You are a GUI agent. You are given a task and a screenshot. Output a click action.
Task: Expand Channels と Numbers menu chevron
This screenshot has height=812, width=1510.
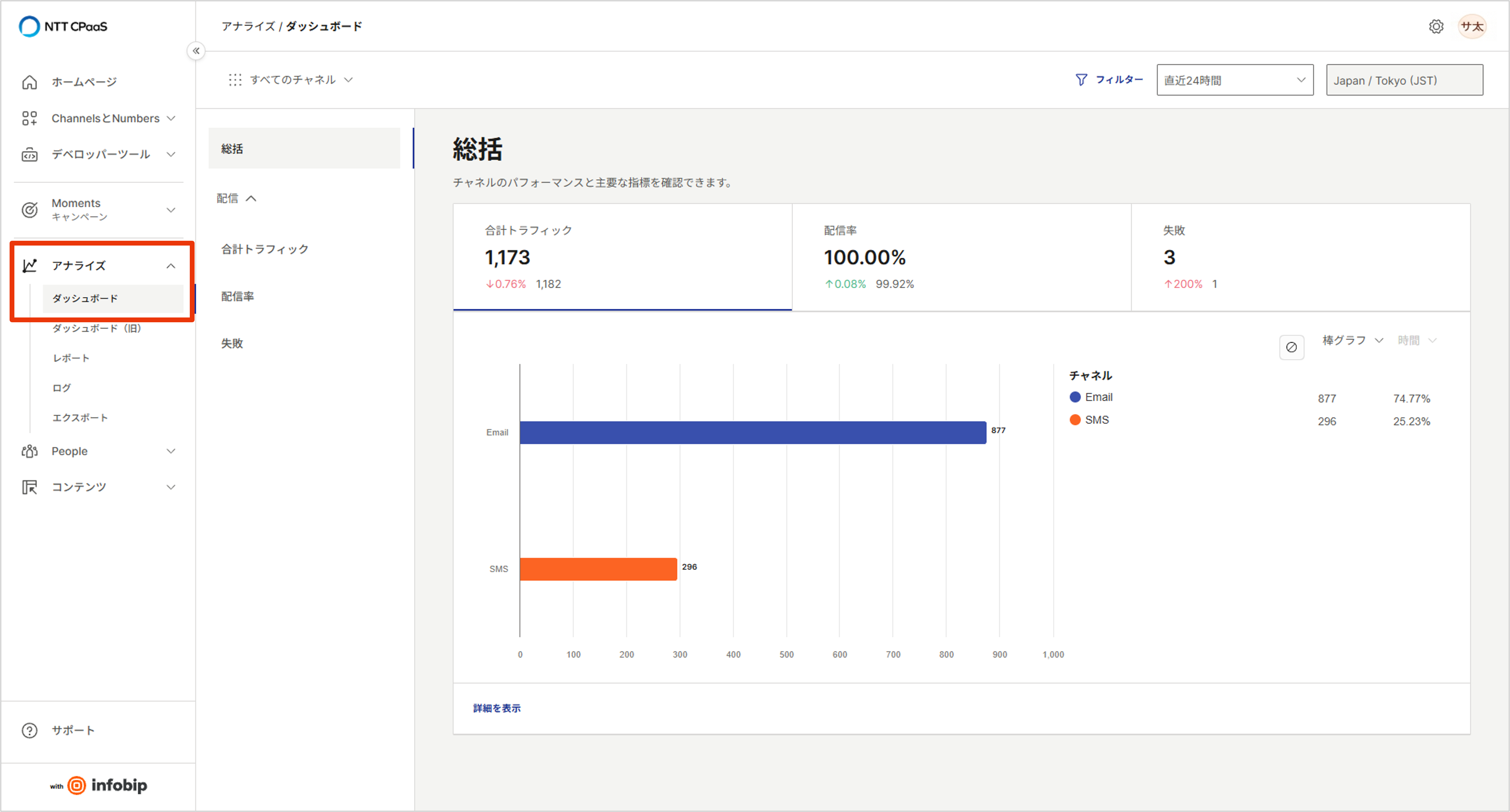coord(171,118)
